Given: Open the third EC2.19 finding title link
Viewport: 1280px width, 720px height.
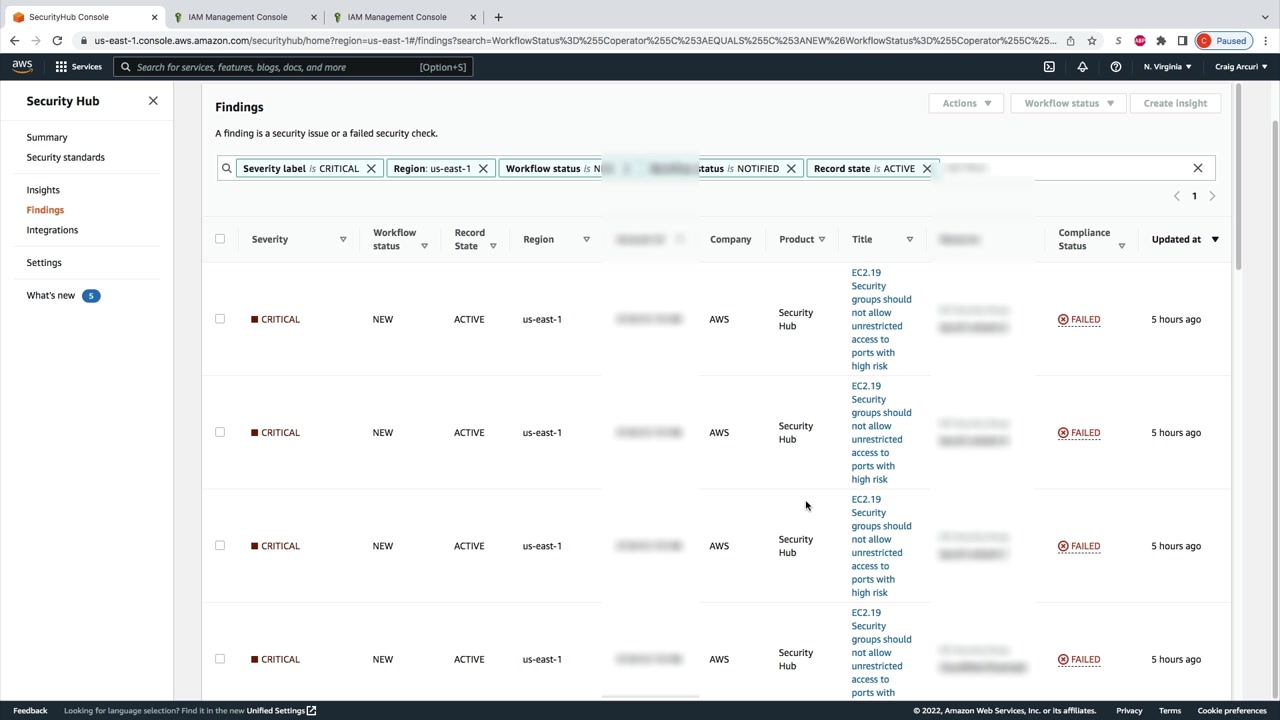Looking at the screenshot, I should coord(881,546).
